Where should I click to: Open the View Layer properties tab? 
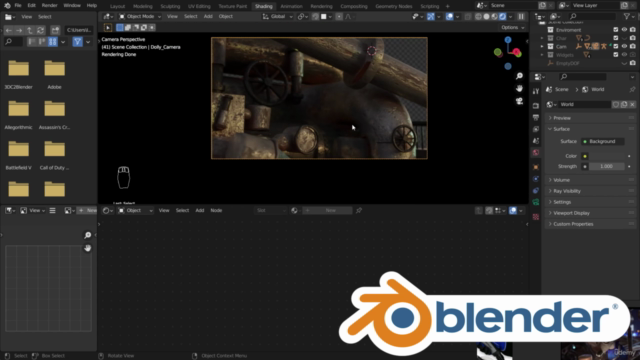click(536, 129)
